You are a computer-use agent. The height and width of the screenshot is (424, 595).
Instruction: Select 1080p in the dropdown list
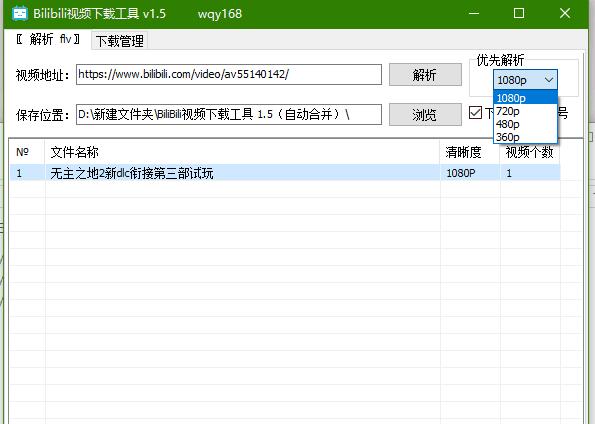526,98
